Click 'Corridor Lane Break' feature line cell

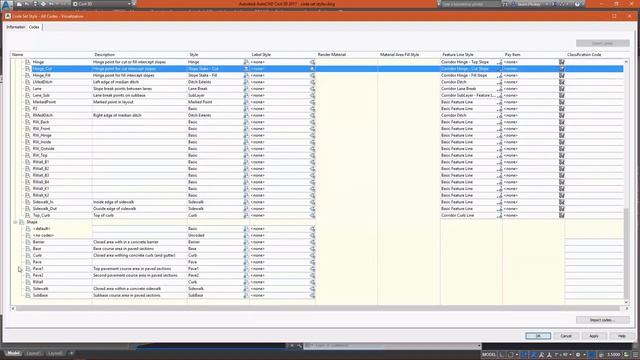point(458,89)
